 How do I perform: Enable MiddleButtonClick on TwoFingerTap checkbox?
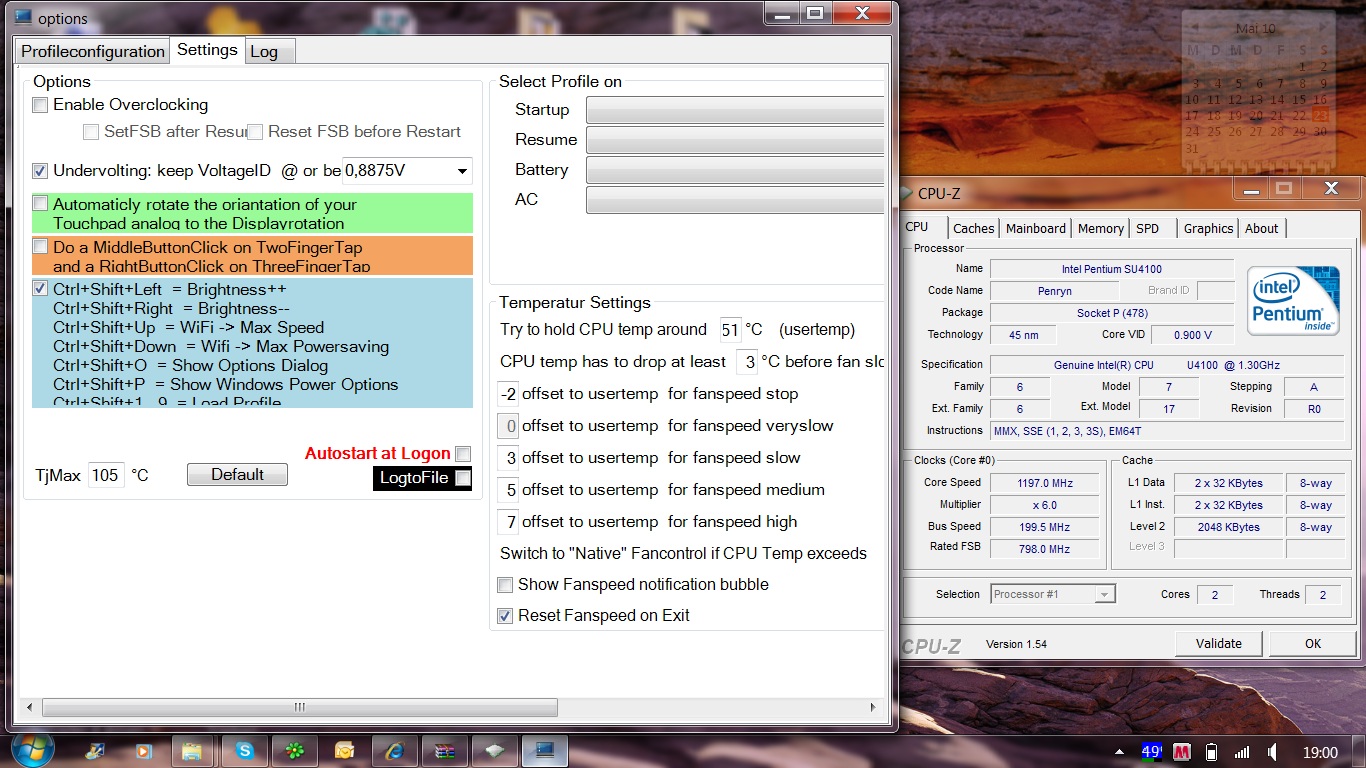click(40, 246)
